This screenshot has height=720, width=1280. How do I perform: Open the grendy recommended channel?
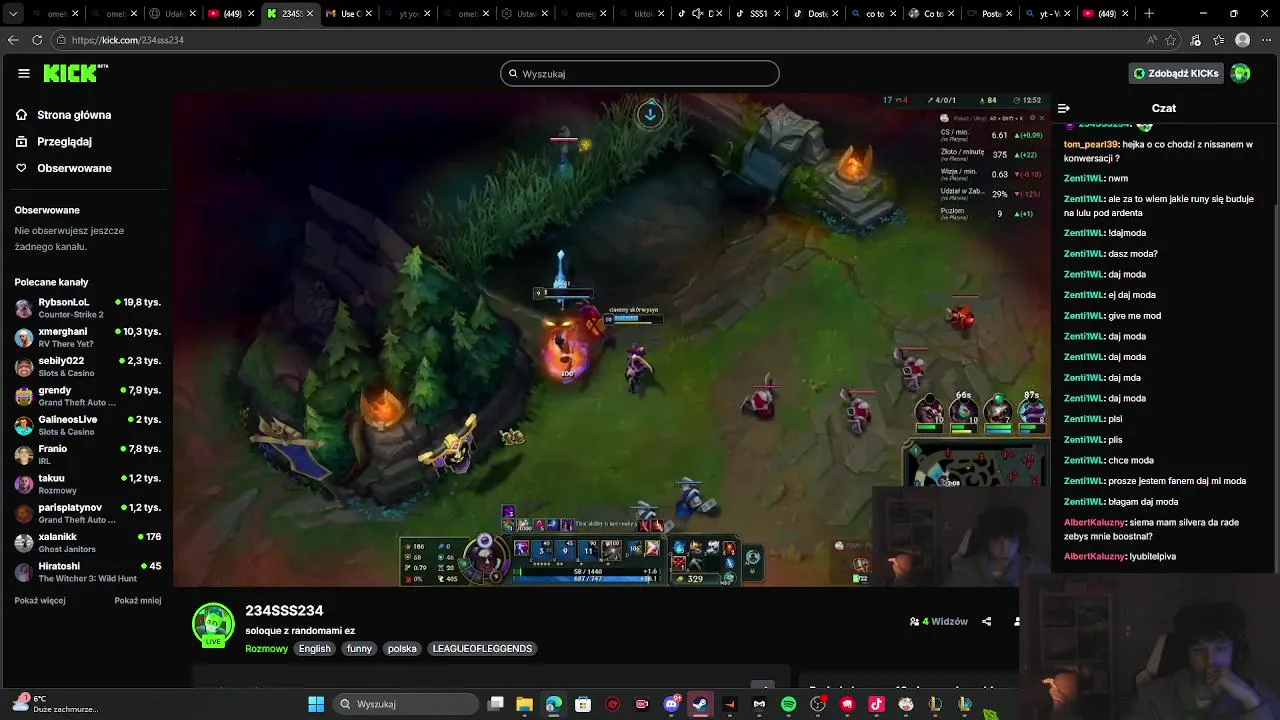[x=88, y=396]
